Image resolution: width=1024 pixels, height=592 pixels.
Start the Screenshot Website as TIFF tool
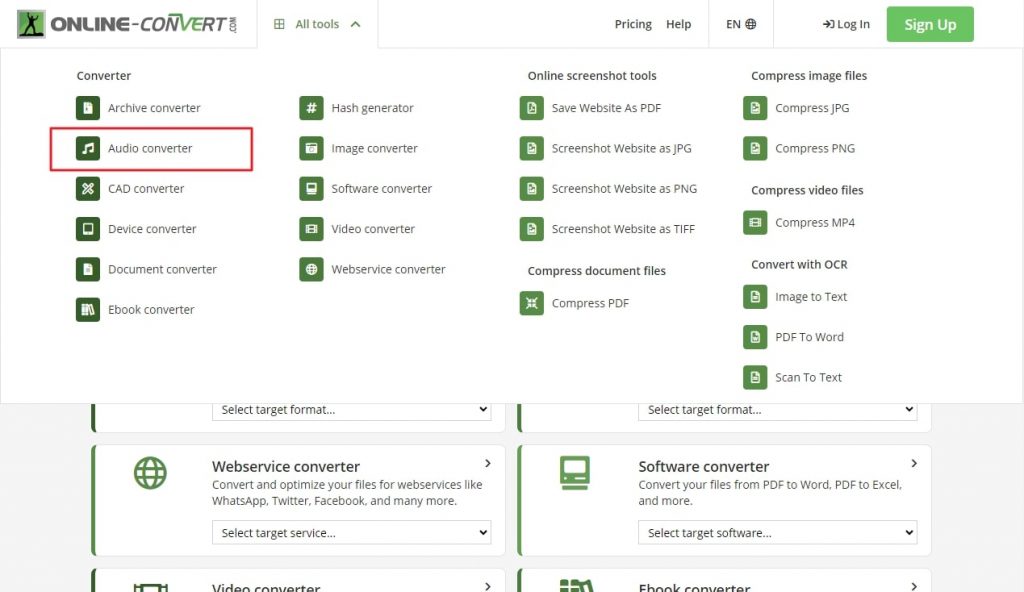[621, 228]
